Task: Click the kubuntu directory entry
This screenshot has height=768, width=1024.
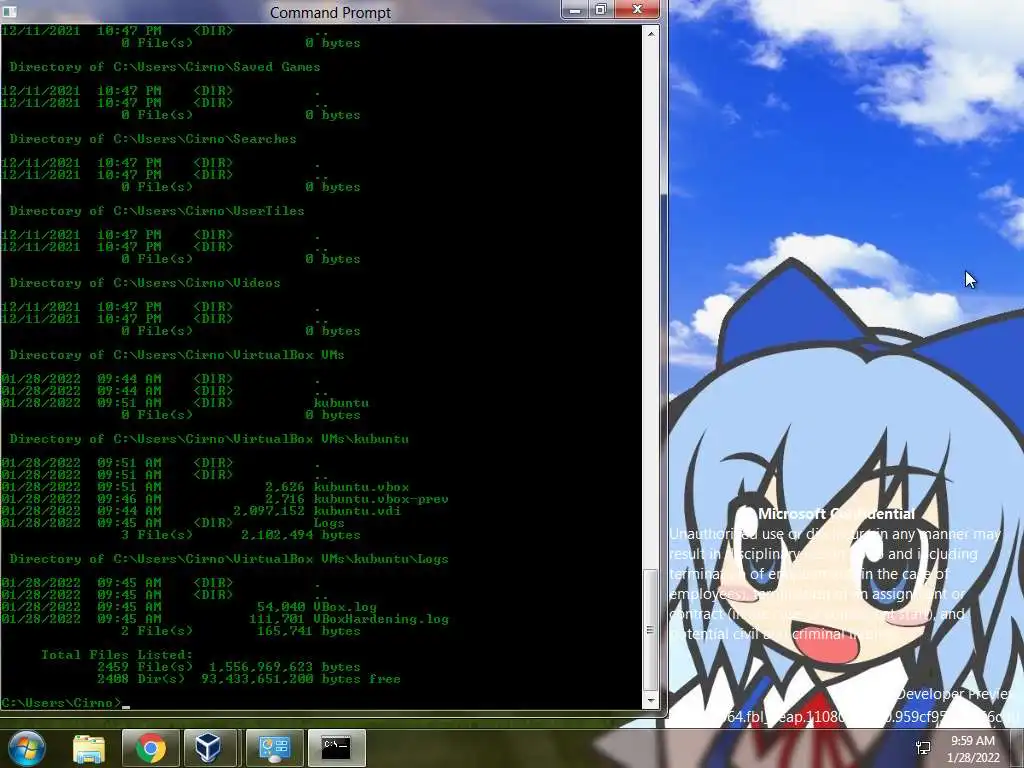Action: 341,403
